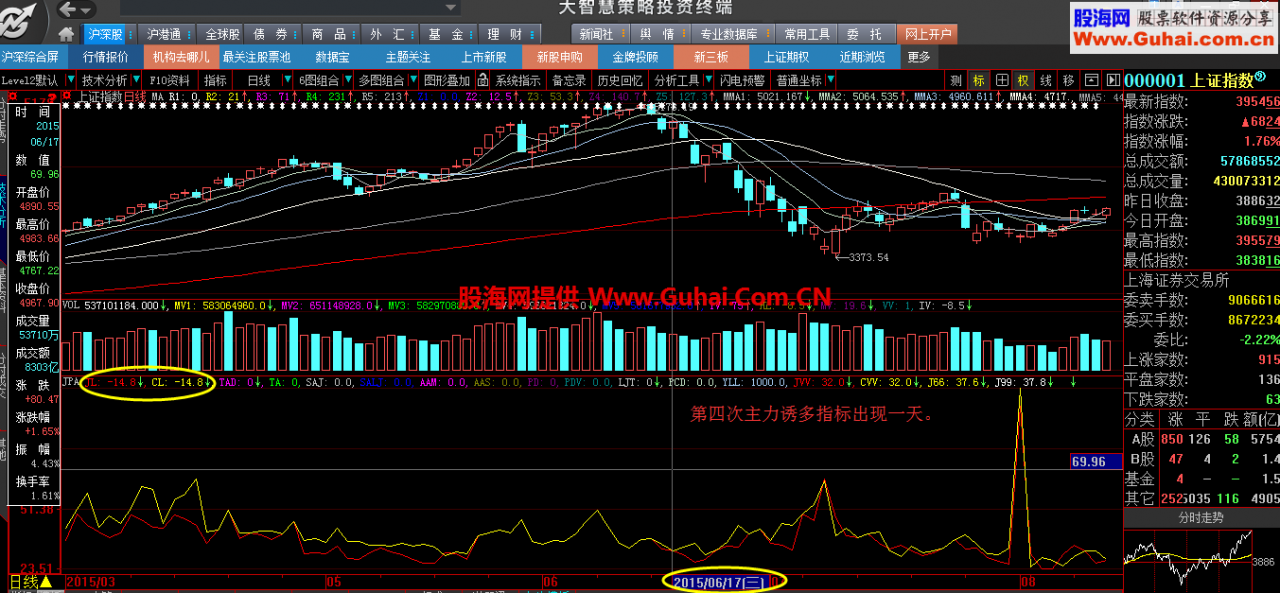Viewport: 1280px width, 593px height.
Task: Open 新股申购 sub-tab
Action: 560,57
